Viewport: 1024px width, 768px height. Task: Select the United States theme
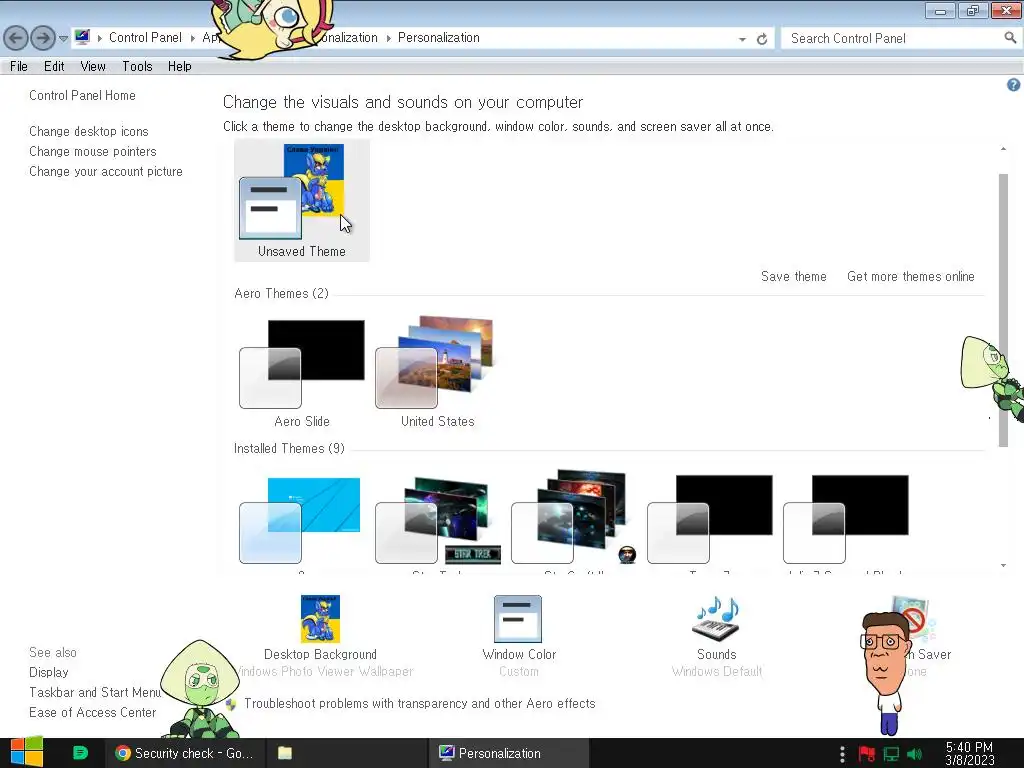[438, 373]
